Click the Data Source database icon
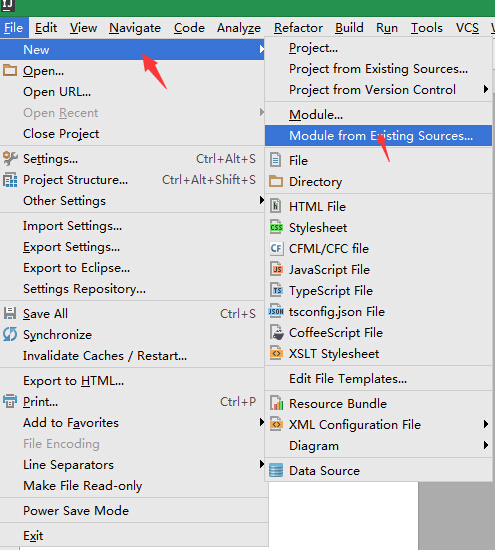Viewport: 495px width, 550px height. click(x=276, y=470)
